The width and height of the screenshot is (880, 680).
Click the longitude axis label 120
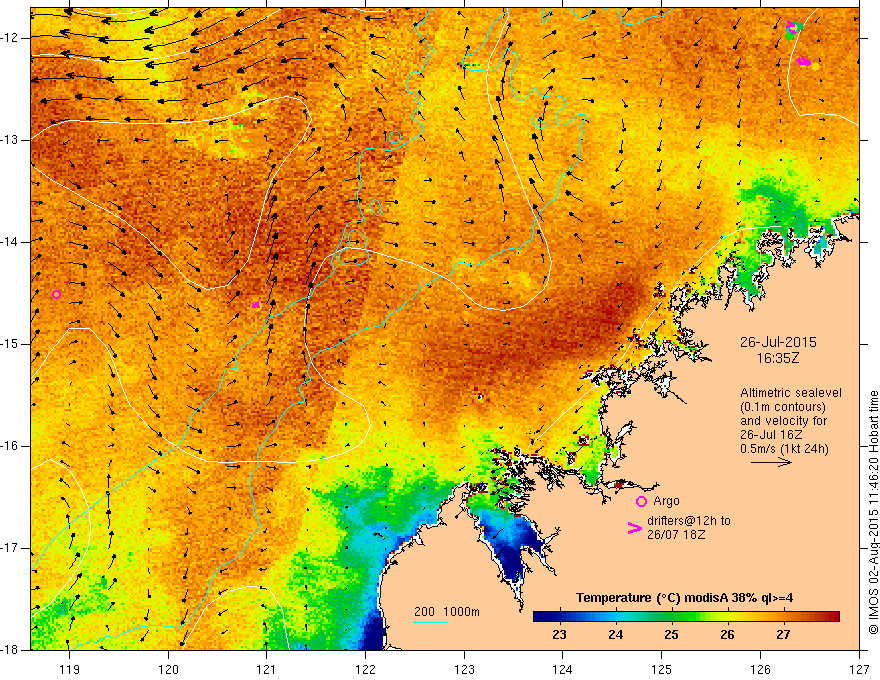pos(168,669)
